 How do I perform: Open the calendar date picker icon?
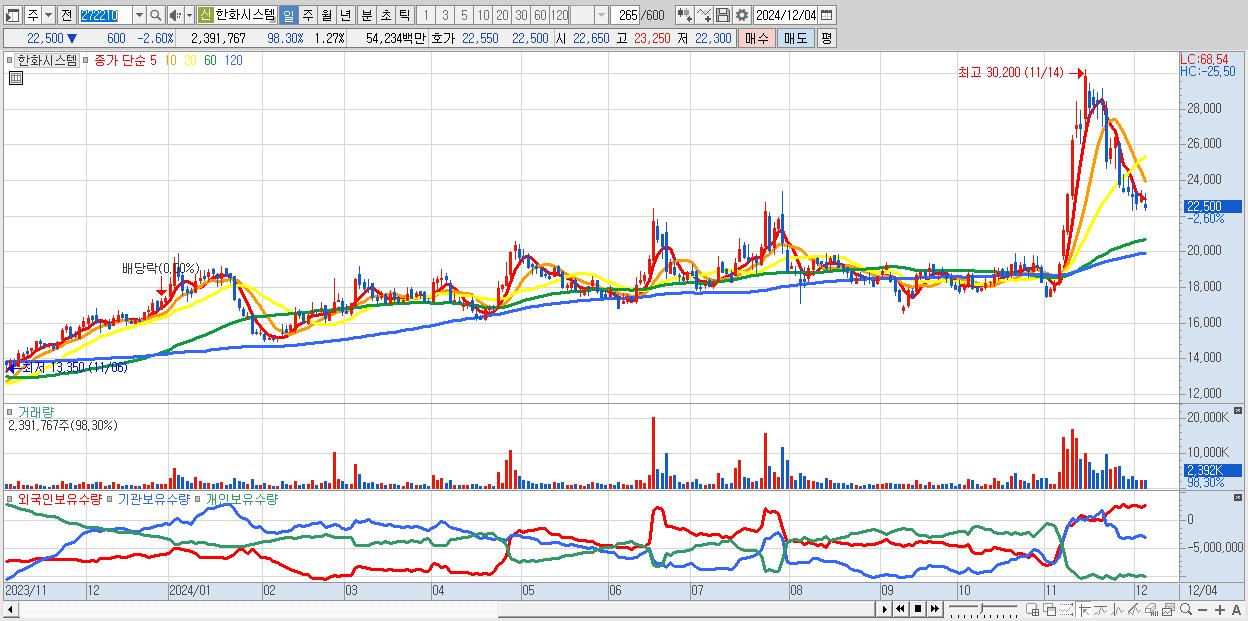click(x=825, y=15)
